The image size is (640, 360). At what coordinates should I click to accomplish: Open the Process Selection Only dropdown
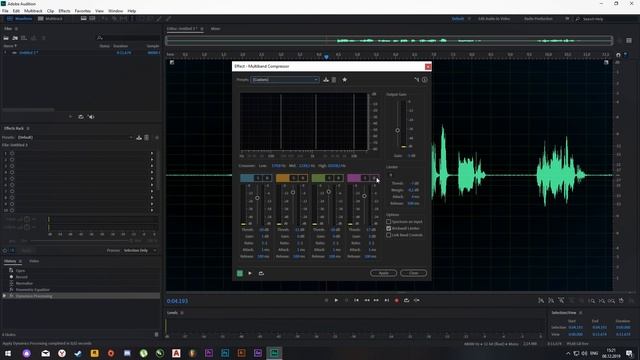point(140,250)
